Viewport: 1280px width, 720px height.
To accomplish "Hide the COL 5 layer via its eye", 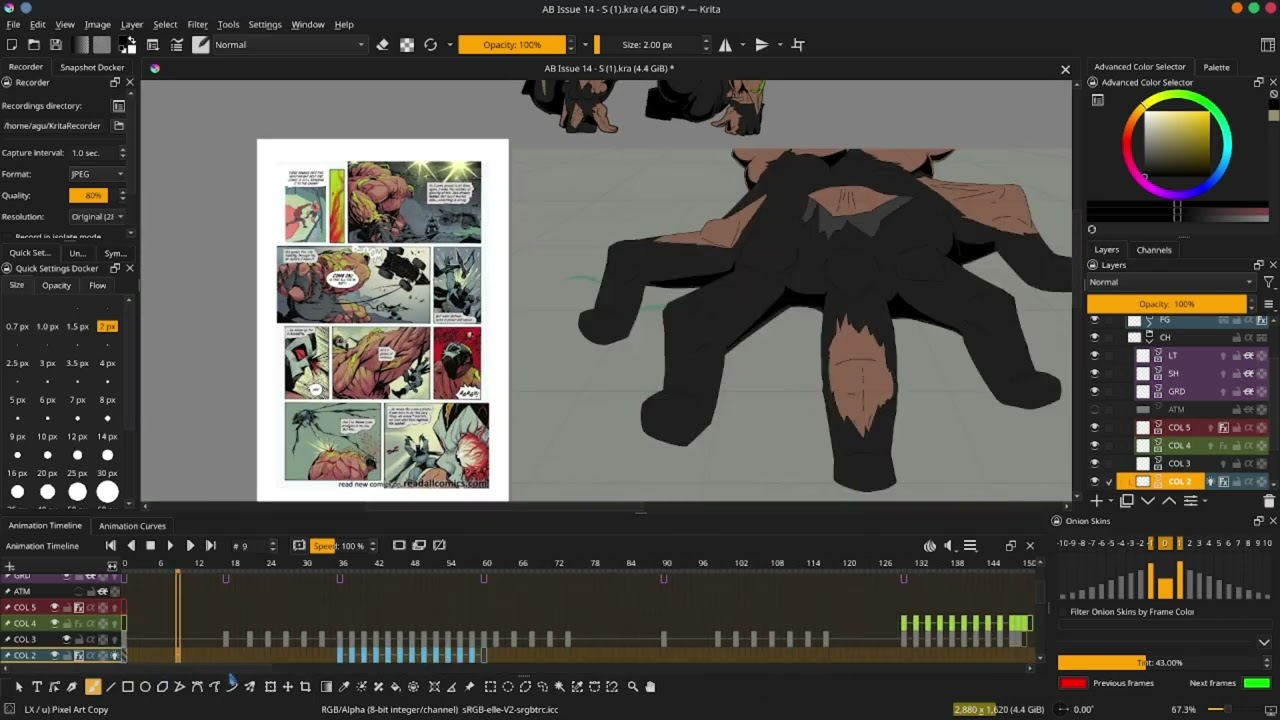I will (x=1094, y=427).
